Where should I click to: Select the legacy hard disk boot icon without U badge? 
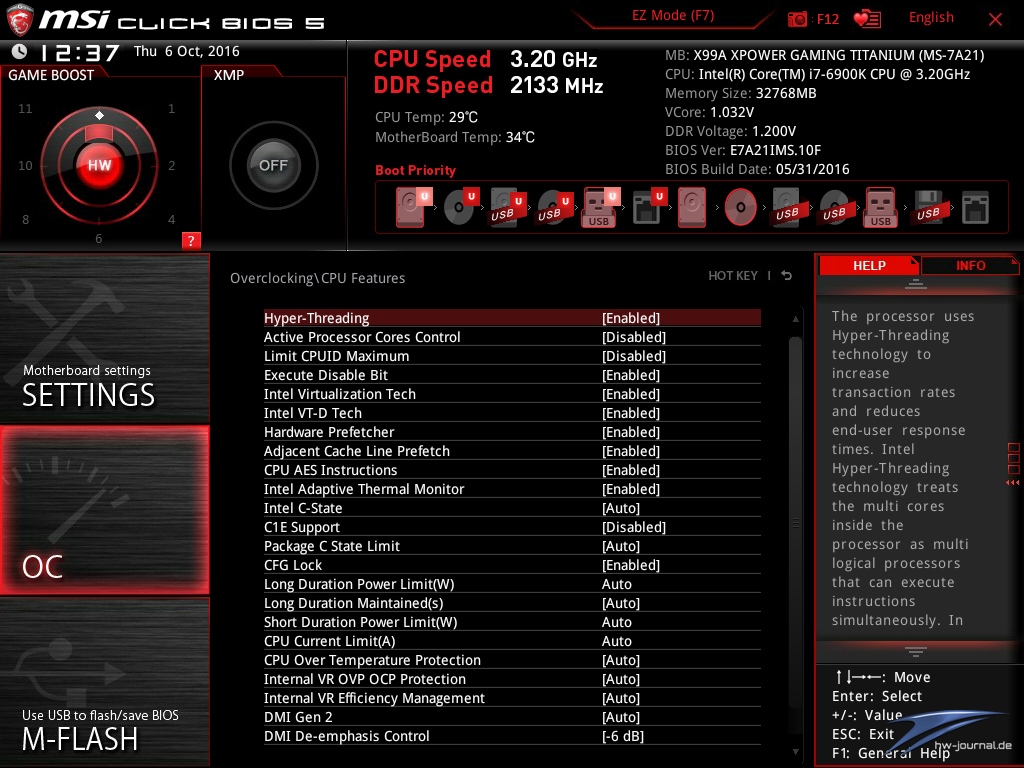point(692,207)
